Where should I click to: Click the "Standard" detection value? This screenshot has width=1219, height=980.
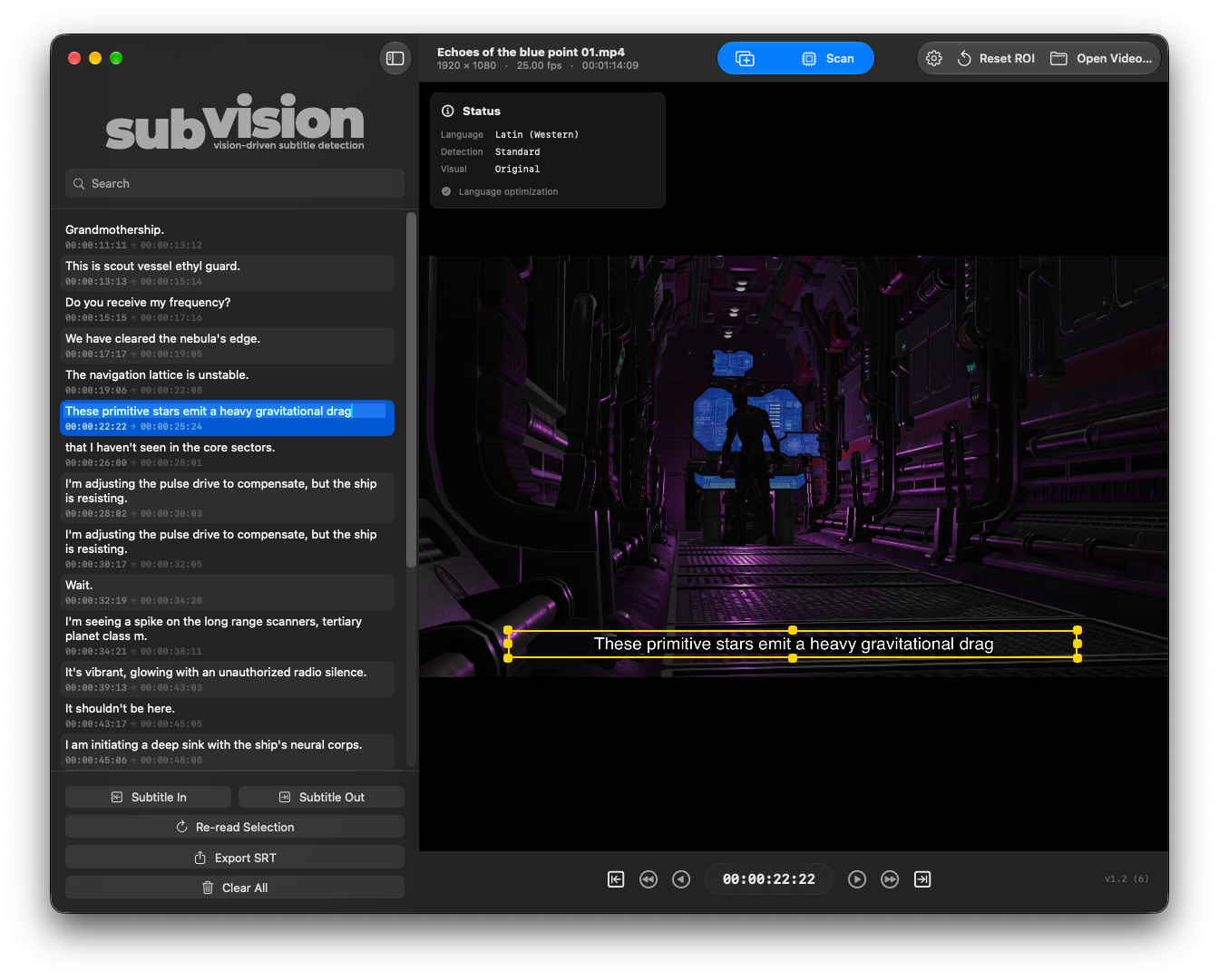pyautogui.click(x=518, y=152)
